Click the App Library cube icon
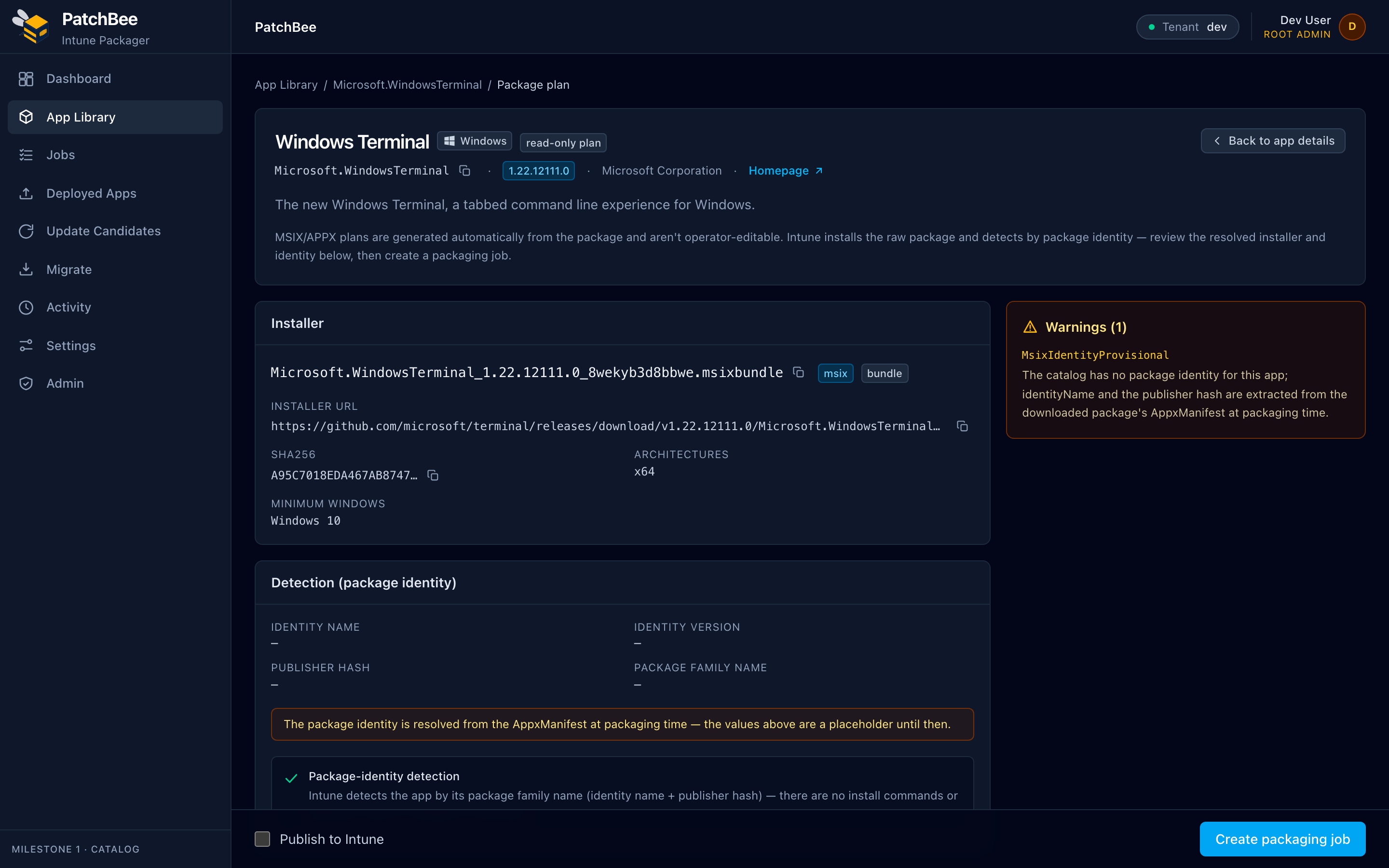Image resolution: width=1389 pixels, height=868 pixels. pyautogui.click(x=26, y=117)
